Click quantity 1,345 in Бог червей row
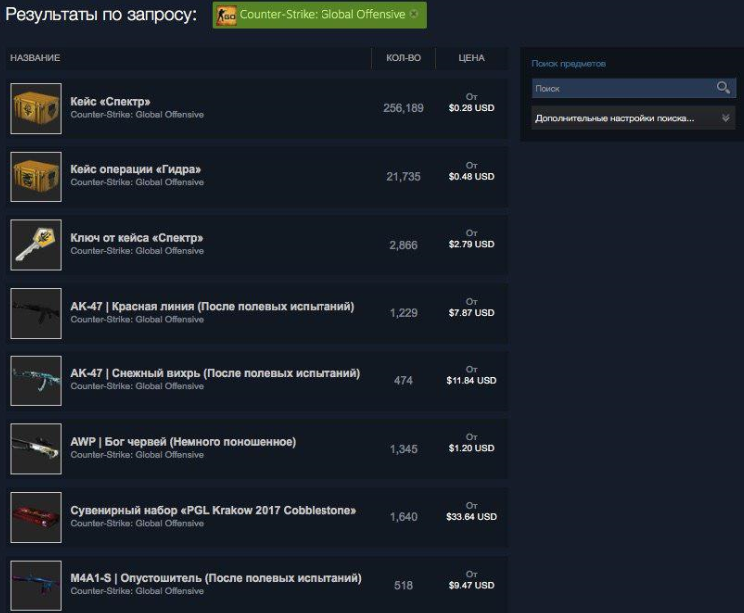This screenshot has width=744, height=613. click(x=403, y=449)
